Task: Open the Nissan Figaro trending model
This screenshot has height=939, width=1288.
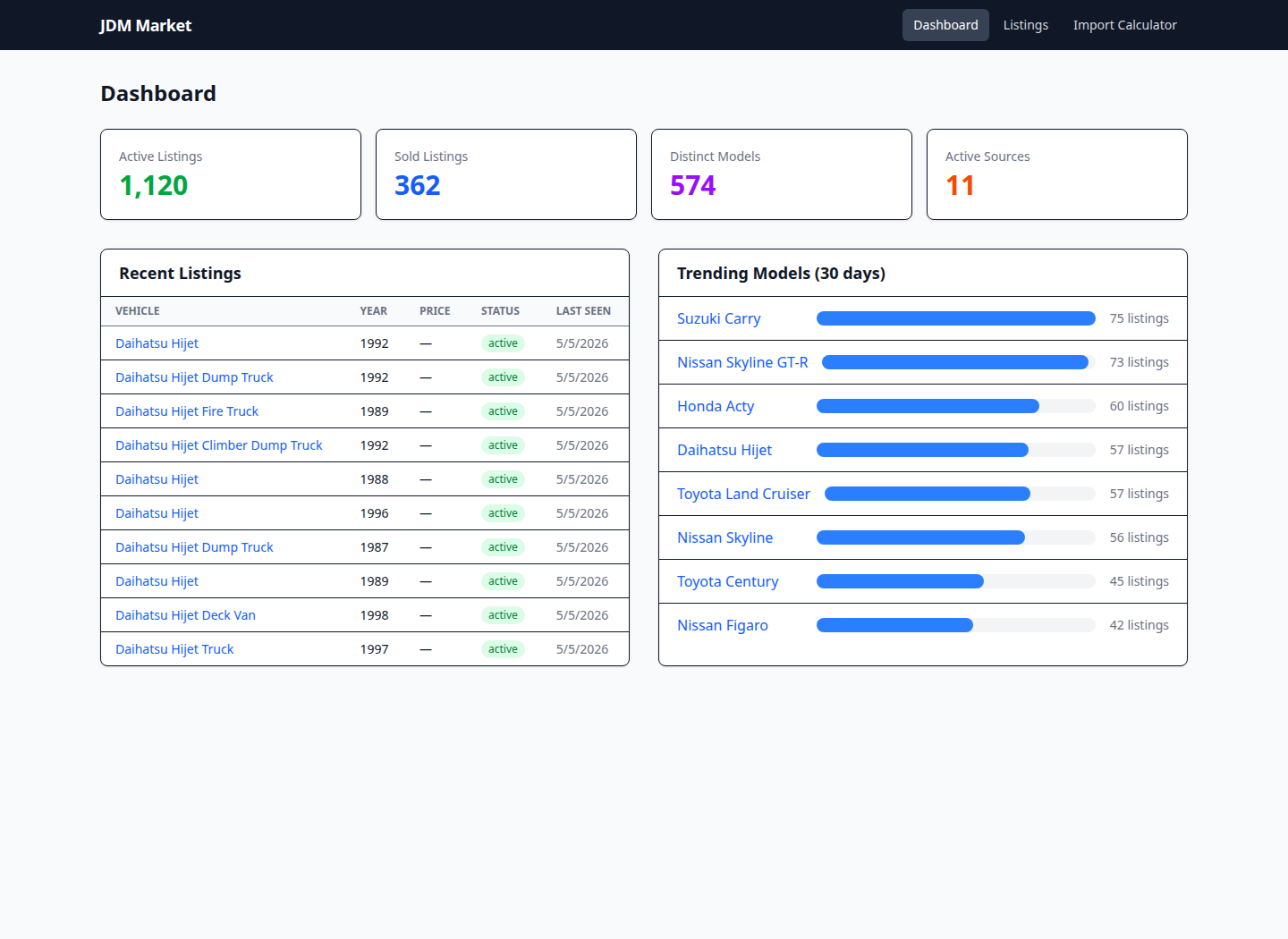Action: 722,625
